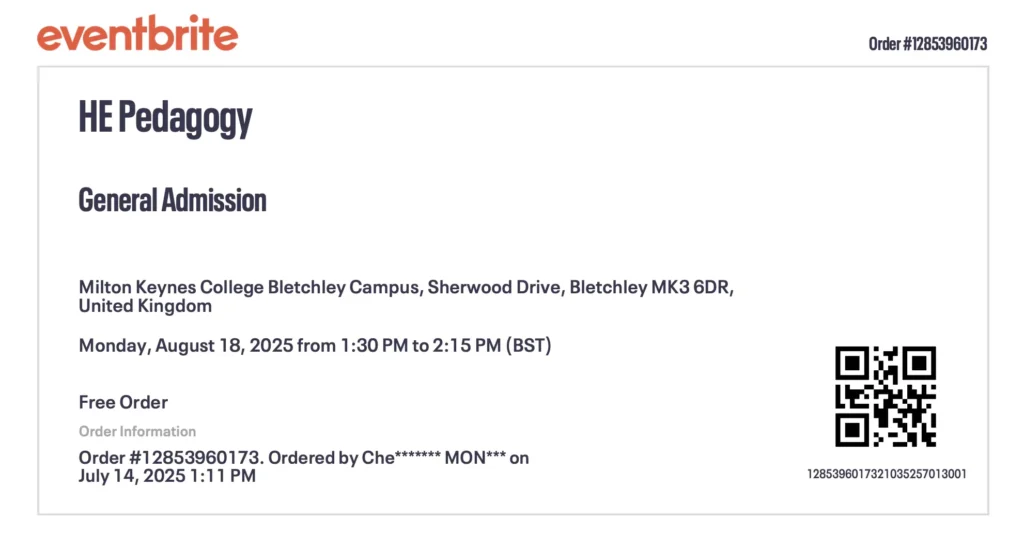
Task: Click the QR code on the ticket
Action: click(x=885, y=396)
